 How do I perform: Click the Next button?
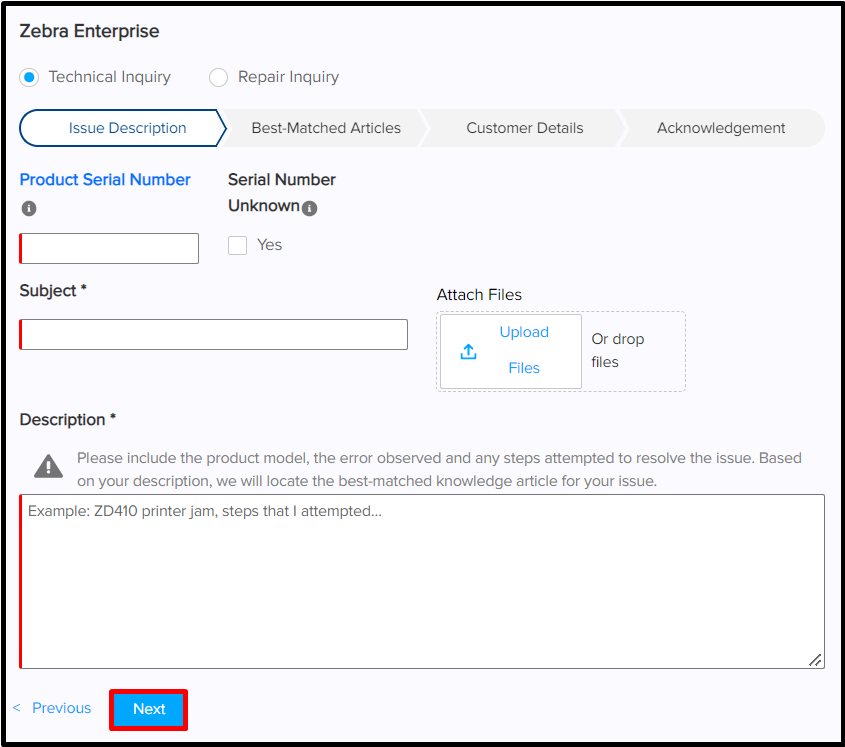(148, 709)
